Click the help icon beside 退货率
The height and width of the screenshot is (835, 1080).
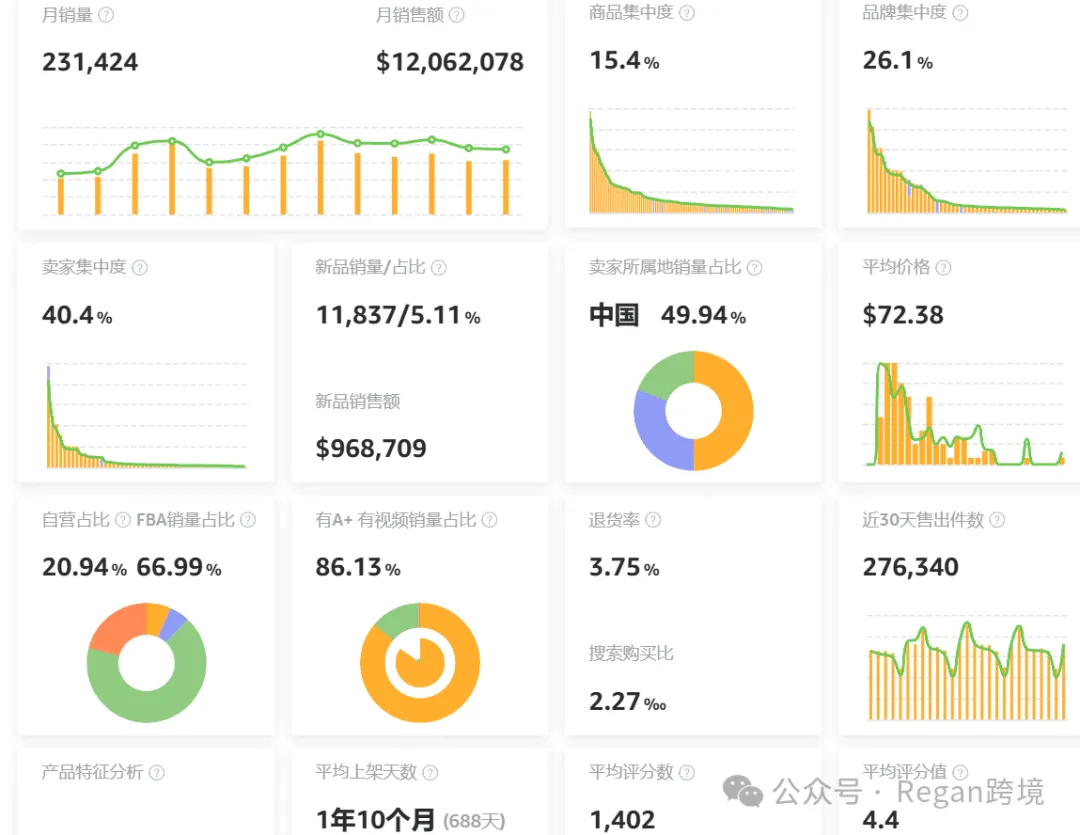click(x=653, y=520)
